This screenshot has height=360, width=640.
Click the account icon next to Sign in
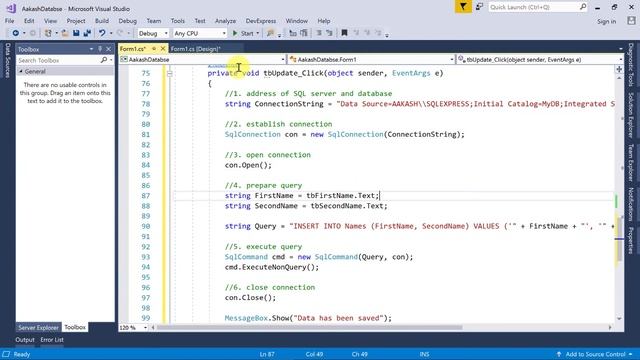click(x=631, y=21)
